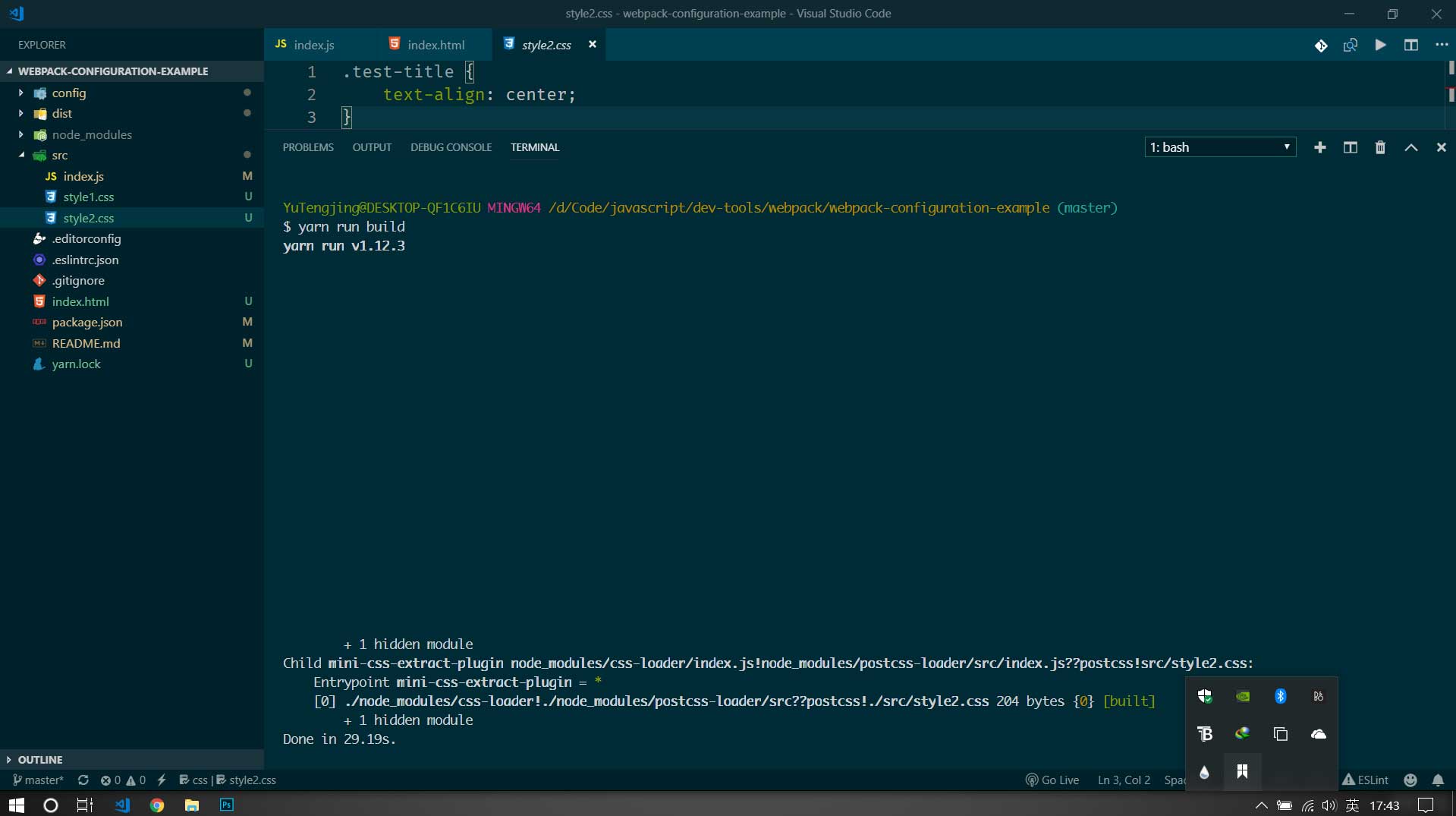Open the editor more actions ellipsis
The width and height of the screenshot is (1456, 816).
(1442, 46)
